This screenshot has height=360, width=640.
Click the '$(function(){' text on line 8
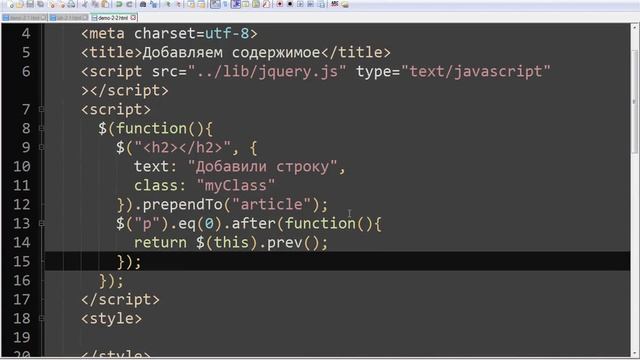156,129
